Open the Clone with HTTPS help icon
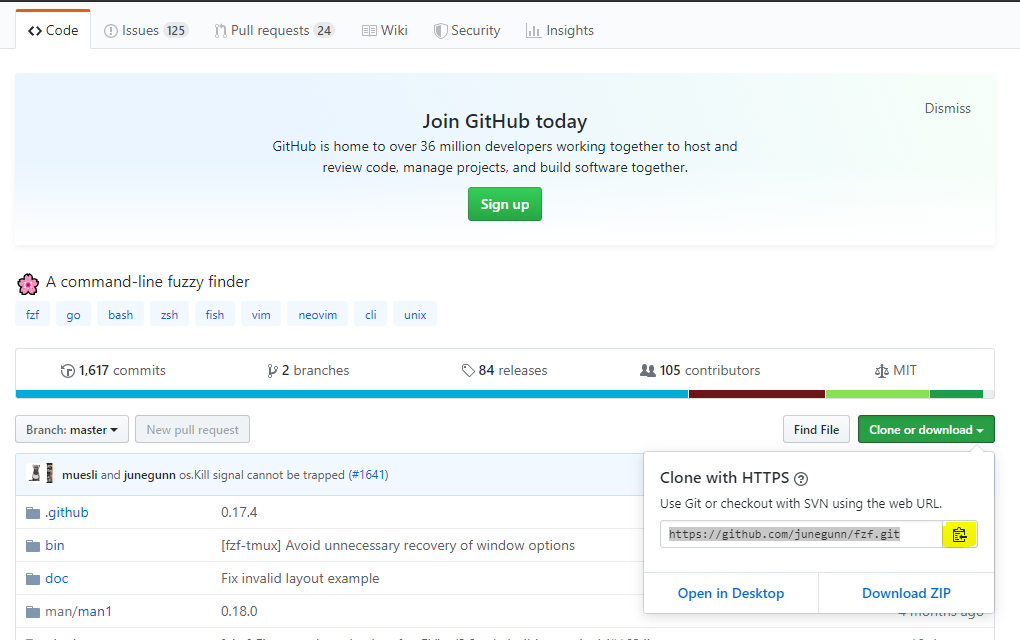 click(x=801, y=479)
